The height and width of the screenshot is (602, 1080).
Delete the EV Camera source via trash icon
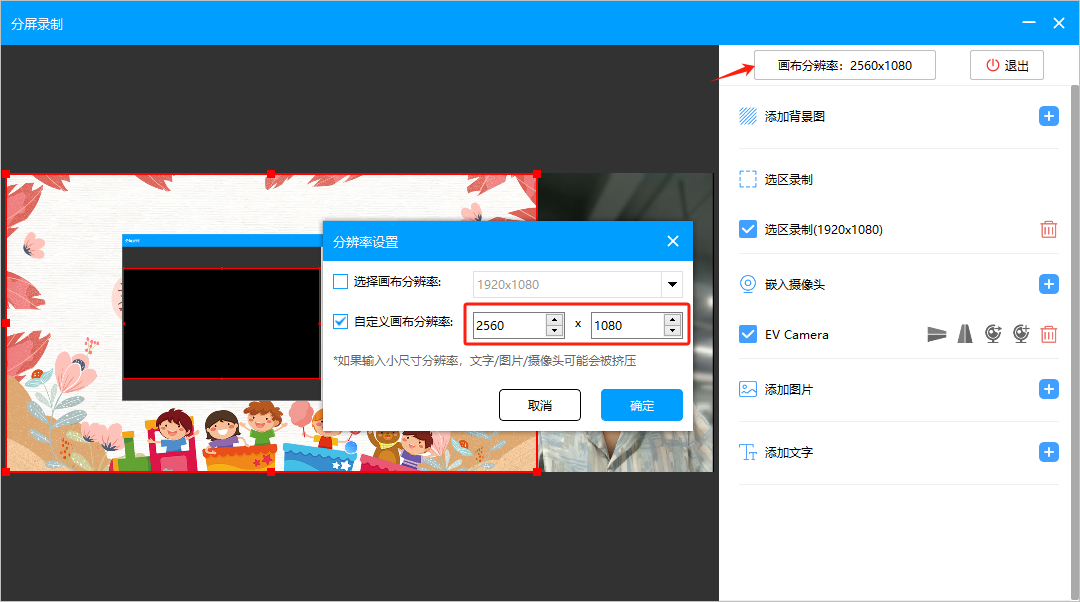tap(1048, 334)
